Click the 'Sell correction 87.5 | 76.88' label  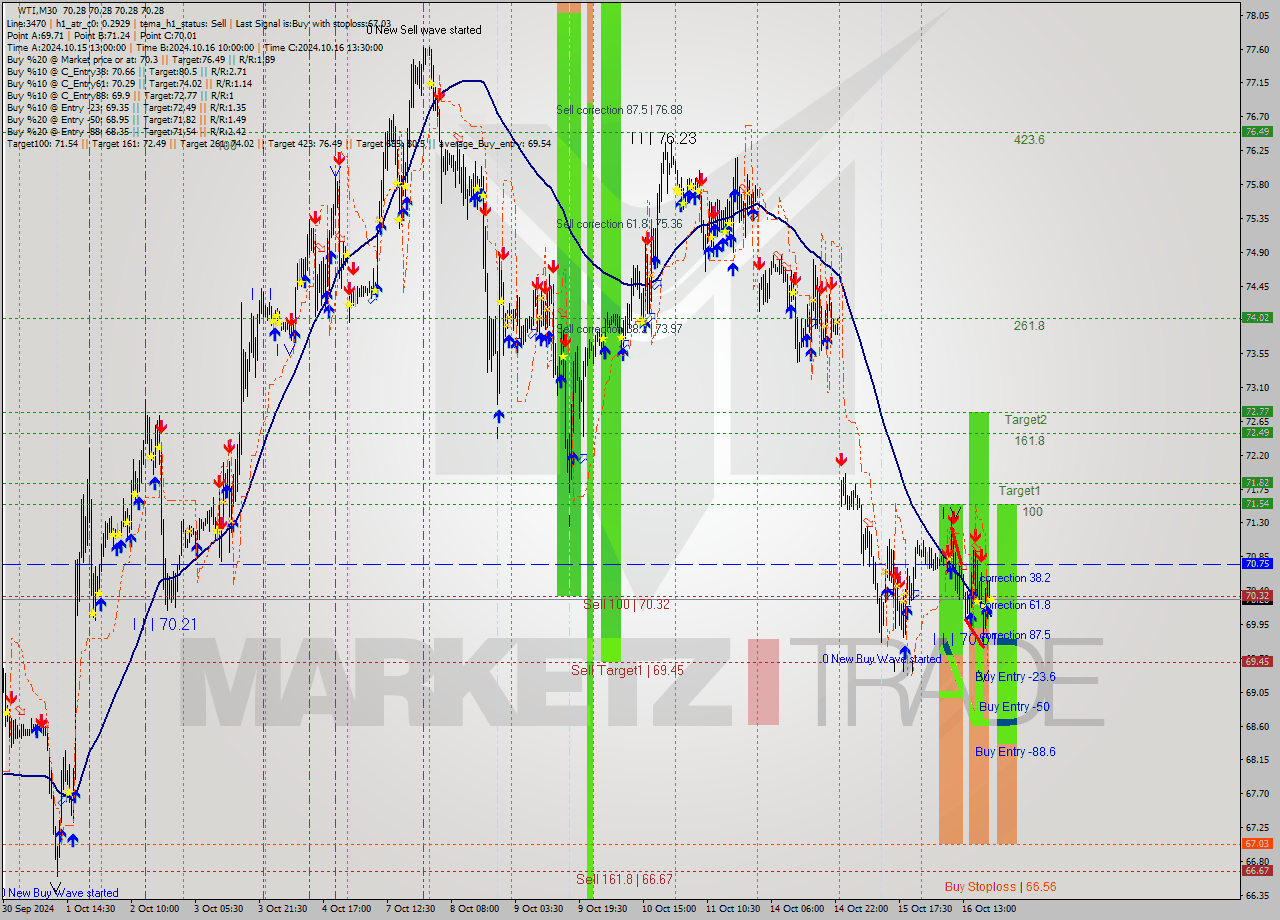point(620,110)
